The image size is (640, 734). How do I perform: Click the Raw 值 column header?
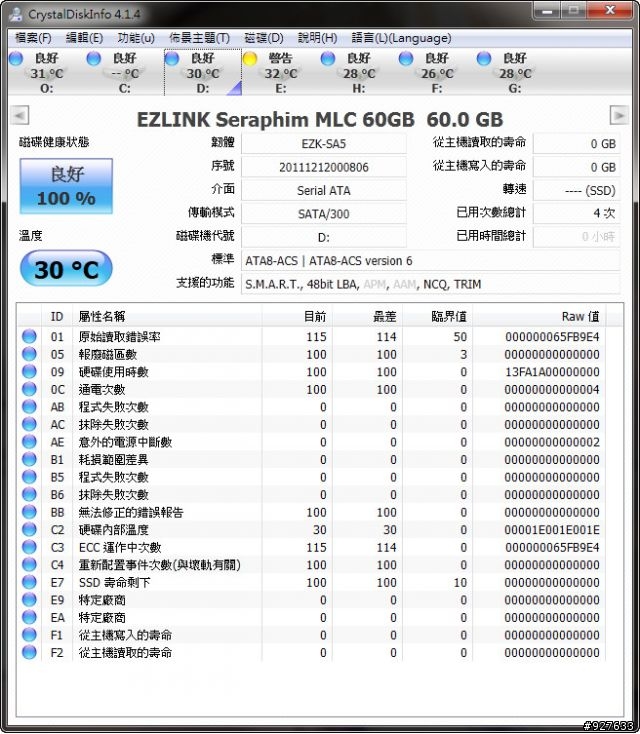point(539,316)
